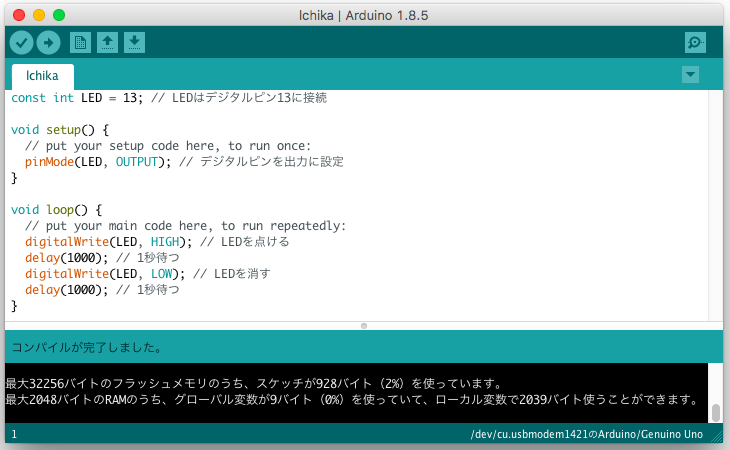Image resolution: width=730 pixels, height=450 pixels.
Task: Click the console output scrollbar thumb
Action: (x=716, y=412)
